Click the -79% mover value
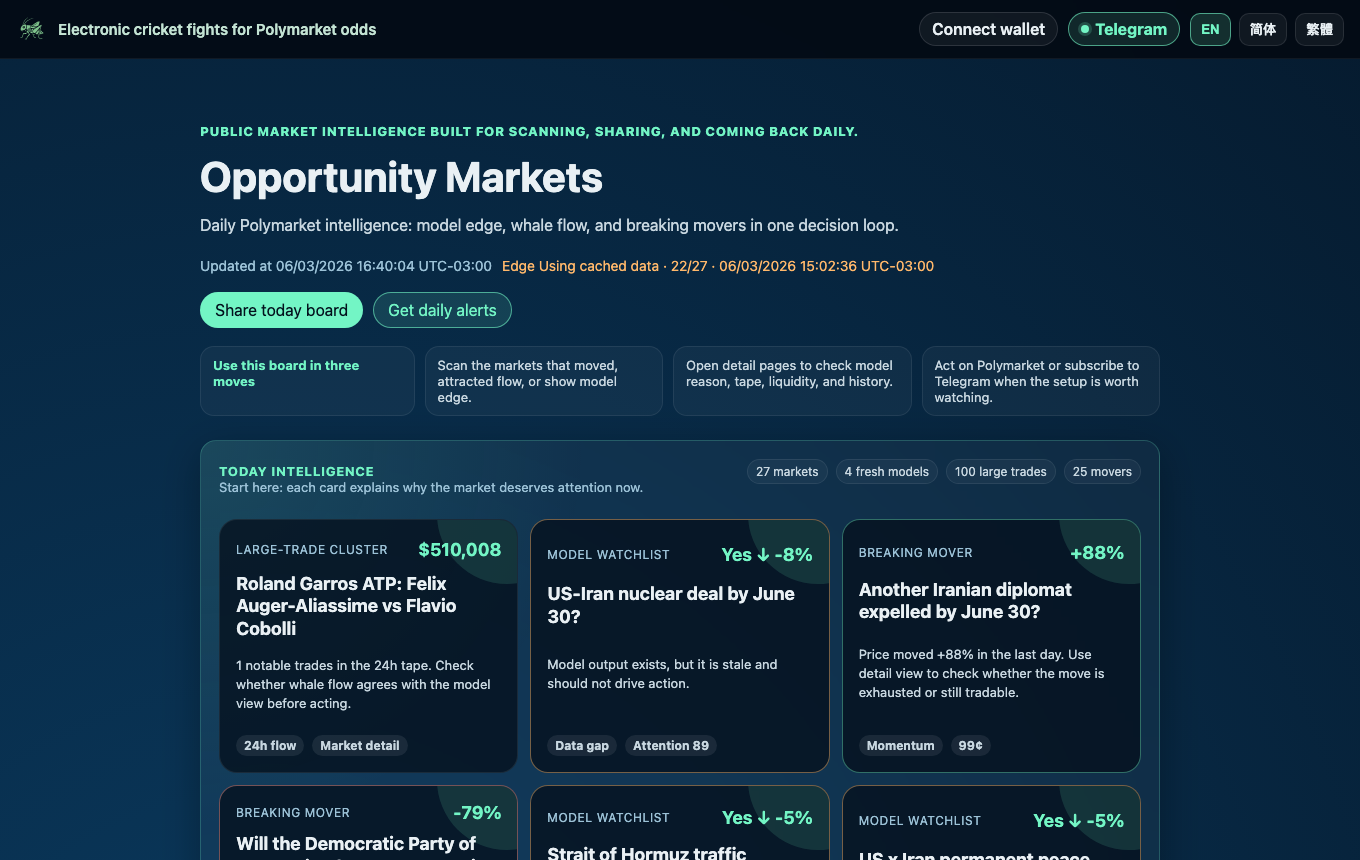The height and width of the screenshot is (860, 1360). click(x=477, y=812)
